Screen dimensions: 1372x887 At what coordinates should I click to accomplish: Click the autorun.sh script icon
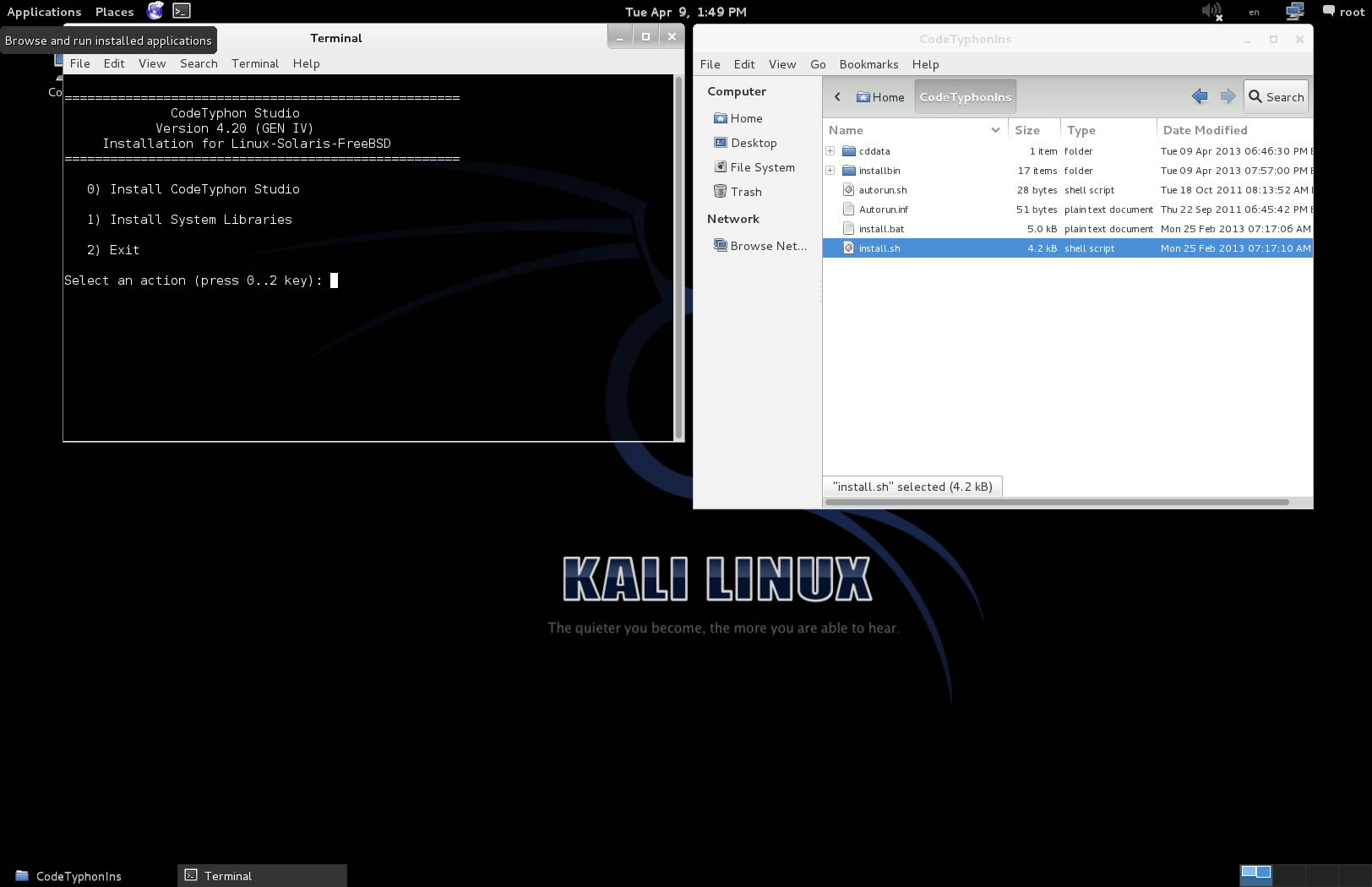[849, 190]
